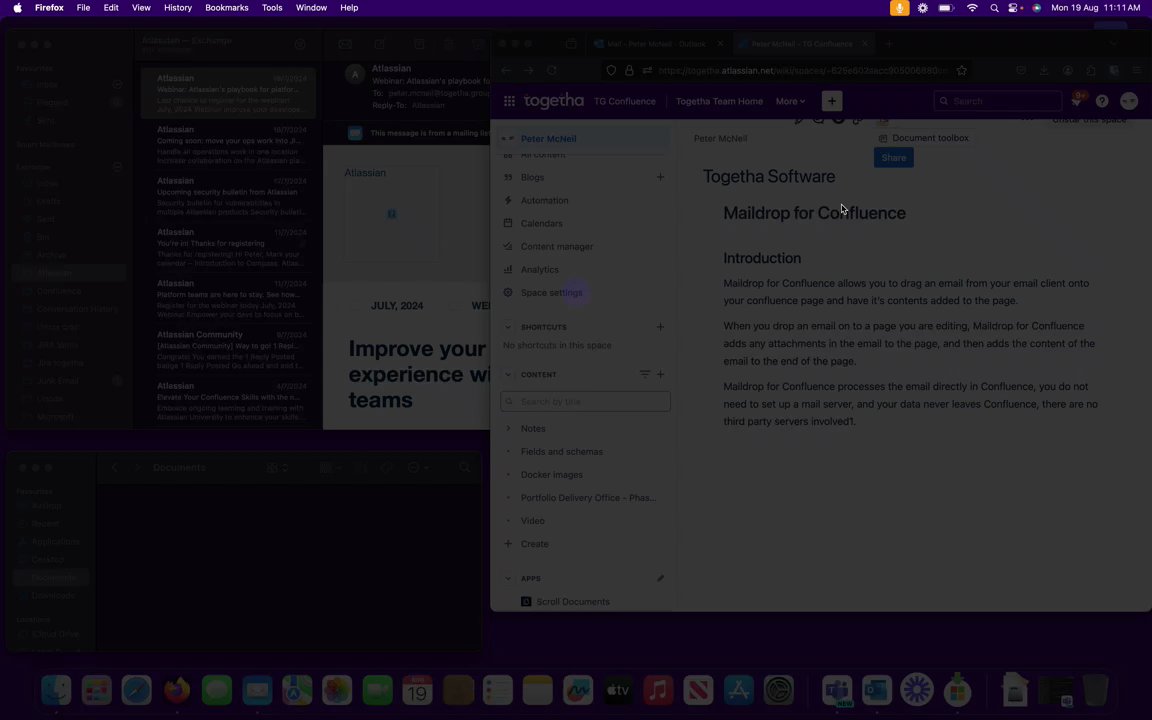This screenshot has width=1152, height=720.
Task: Open the Bookmarks menu
Action: (226, 8)
